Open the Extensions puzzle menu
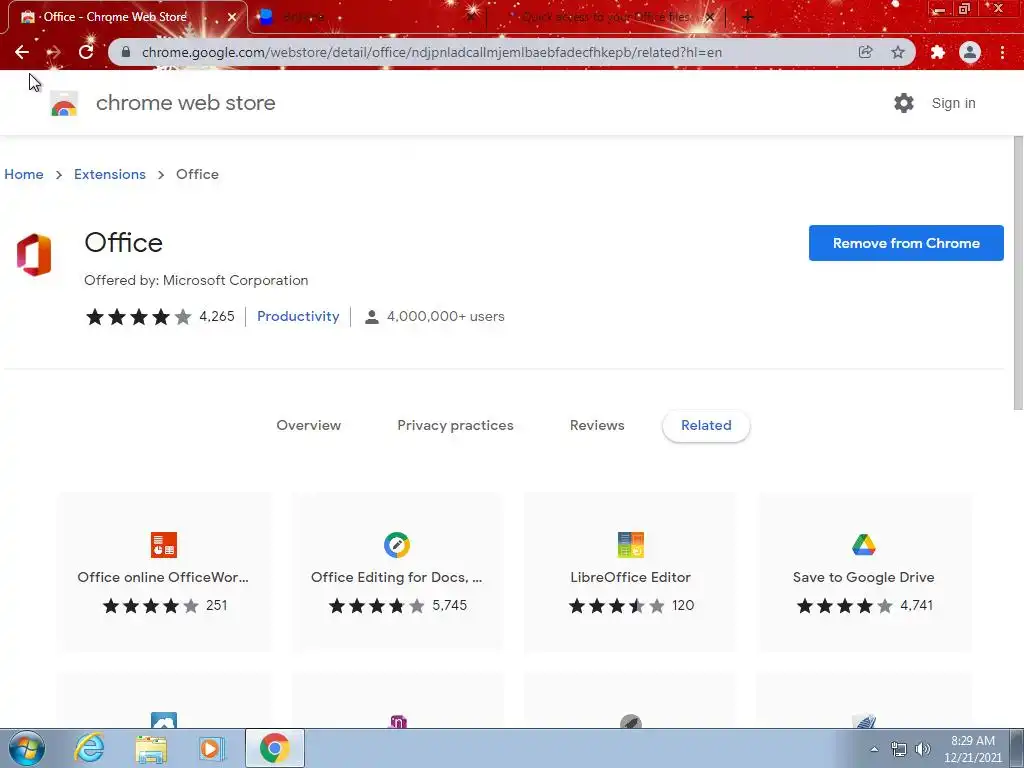 point(938,52)
